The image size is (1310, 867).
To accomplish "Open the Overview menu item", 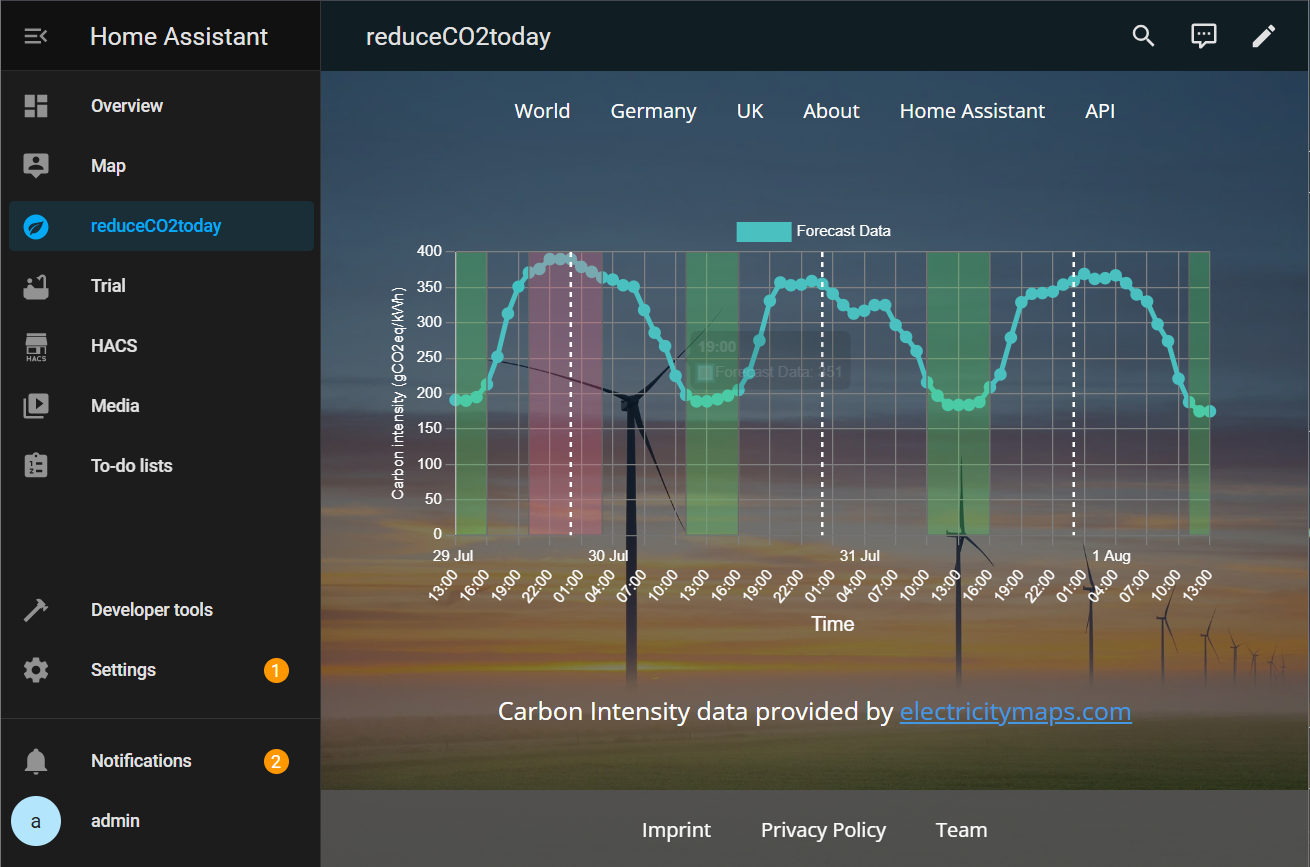I will tap(161, 106).
